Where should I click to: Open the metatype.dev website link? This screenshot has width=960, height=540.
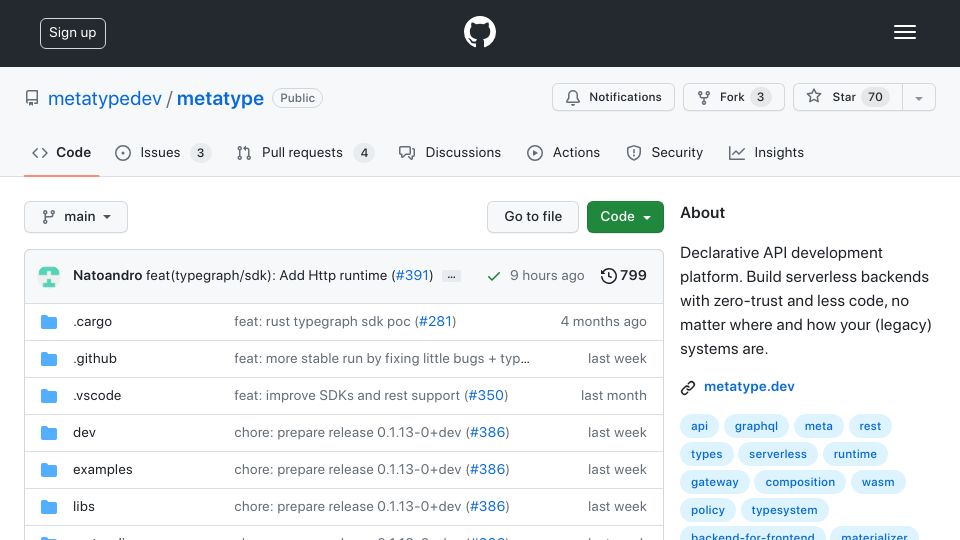click(x=749, y=386)
